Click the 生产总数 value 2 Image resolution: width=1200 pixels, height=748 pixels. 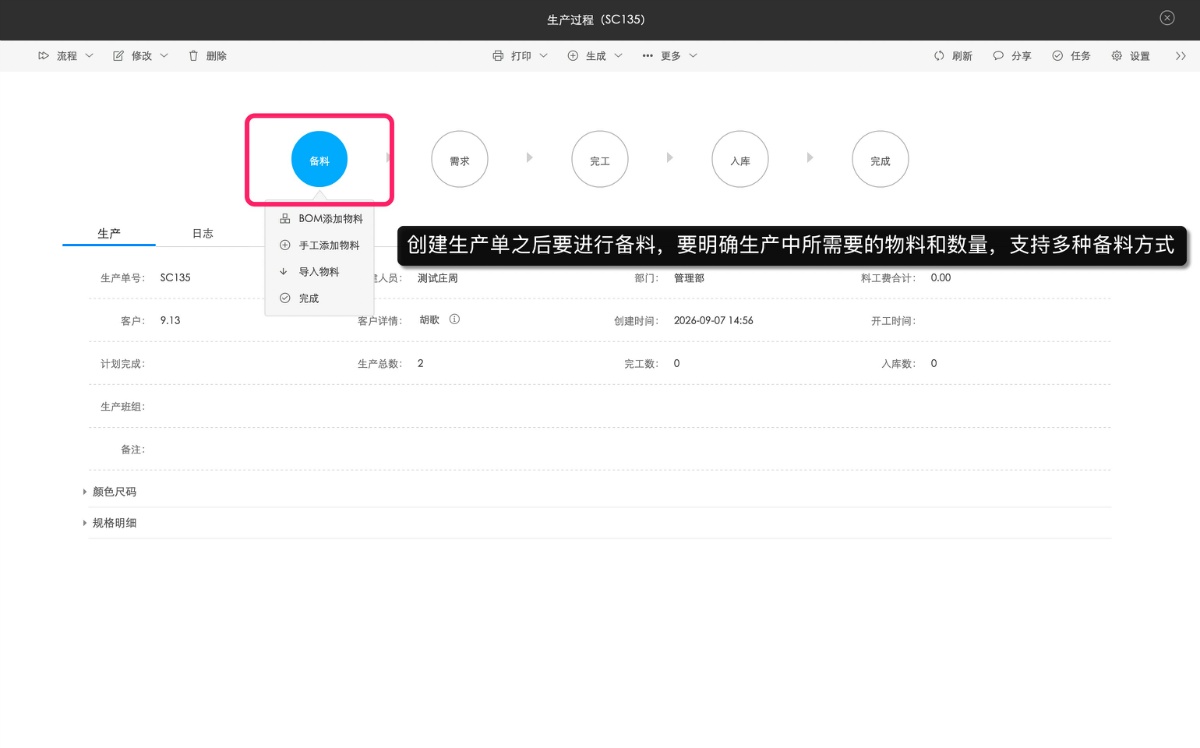click(x=420, y=363)
